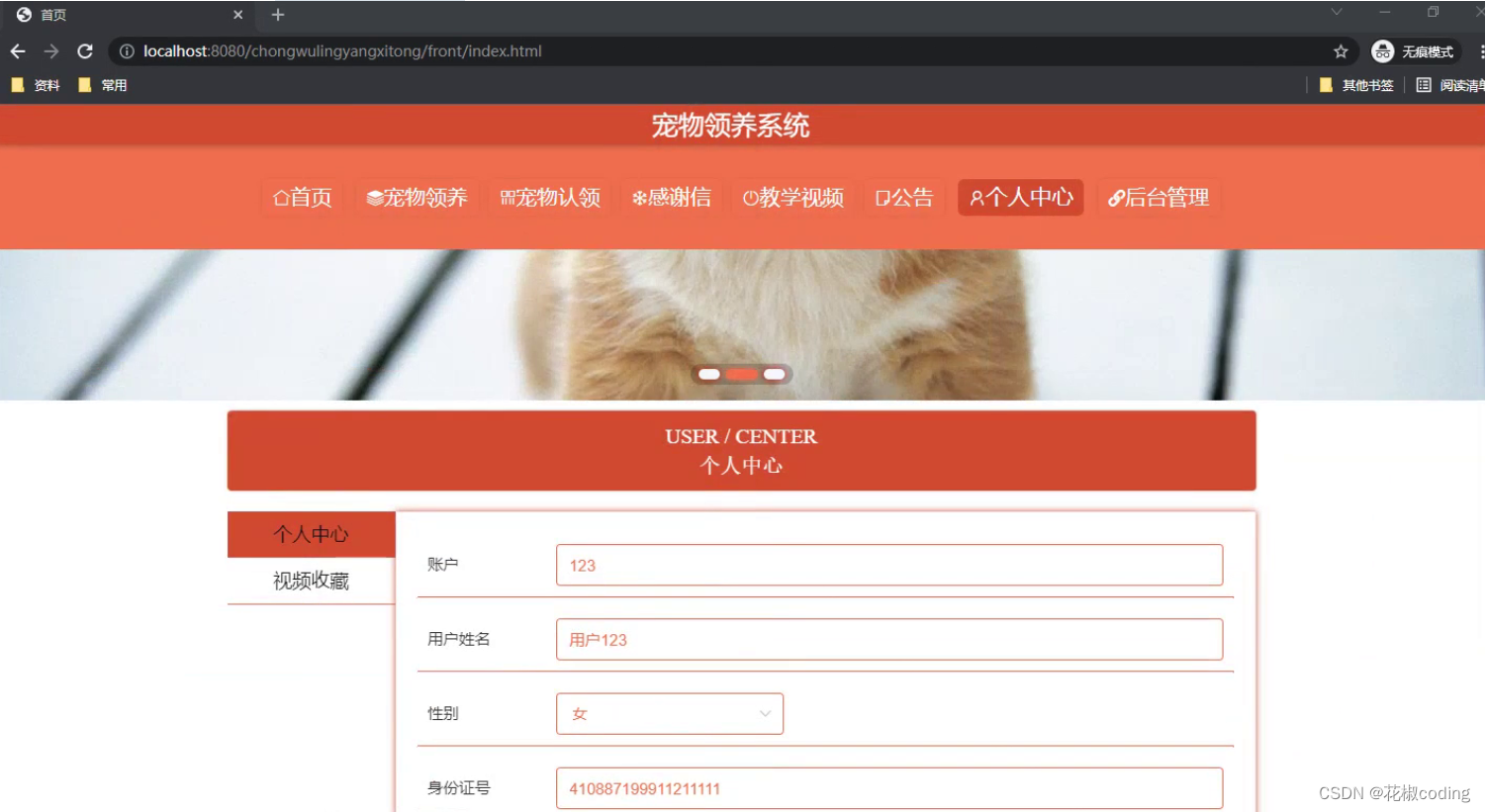
Task: Open the 性别 gender dropdown showing 女
Action: 669,713
